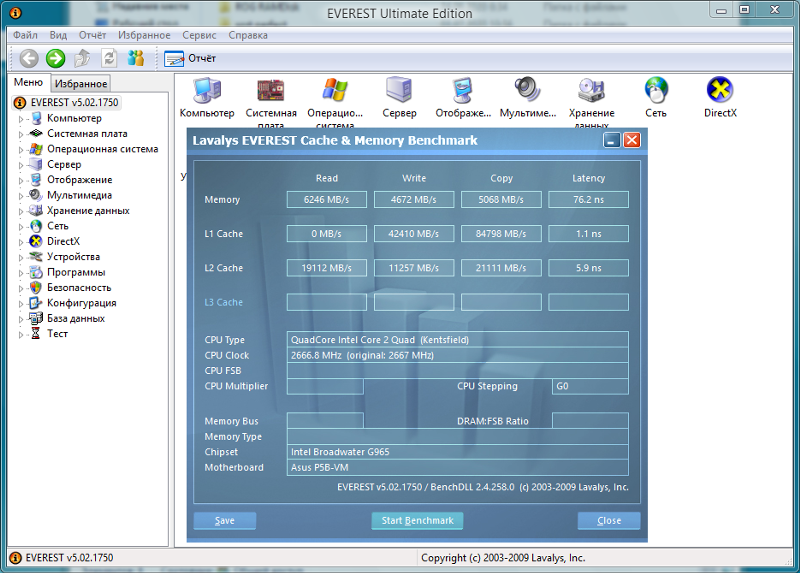Close benchmark dialog with red X

(x=632, y=140)
